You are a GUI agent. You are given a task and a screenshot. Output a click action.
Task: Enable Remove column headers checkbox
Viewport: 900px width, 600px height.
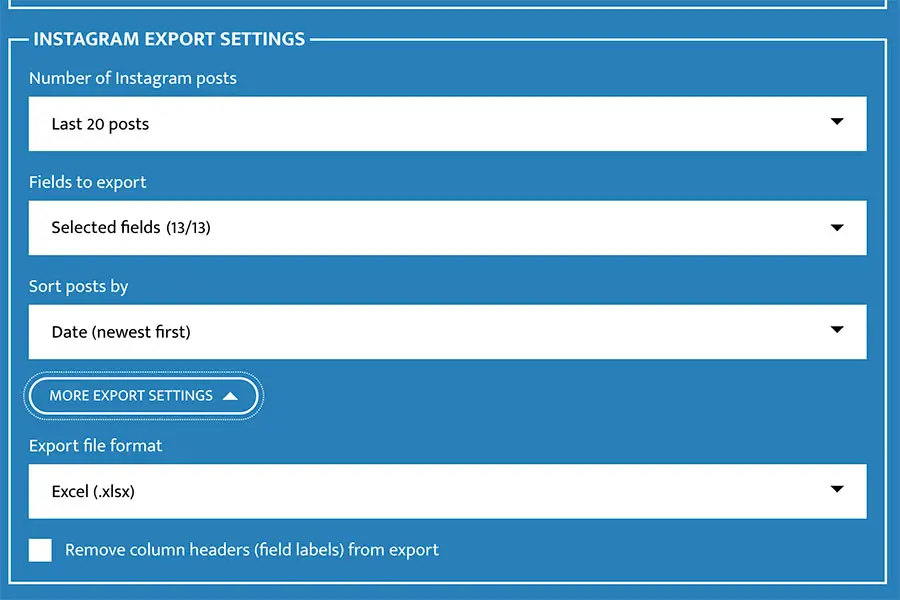click(40, 550)
